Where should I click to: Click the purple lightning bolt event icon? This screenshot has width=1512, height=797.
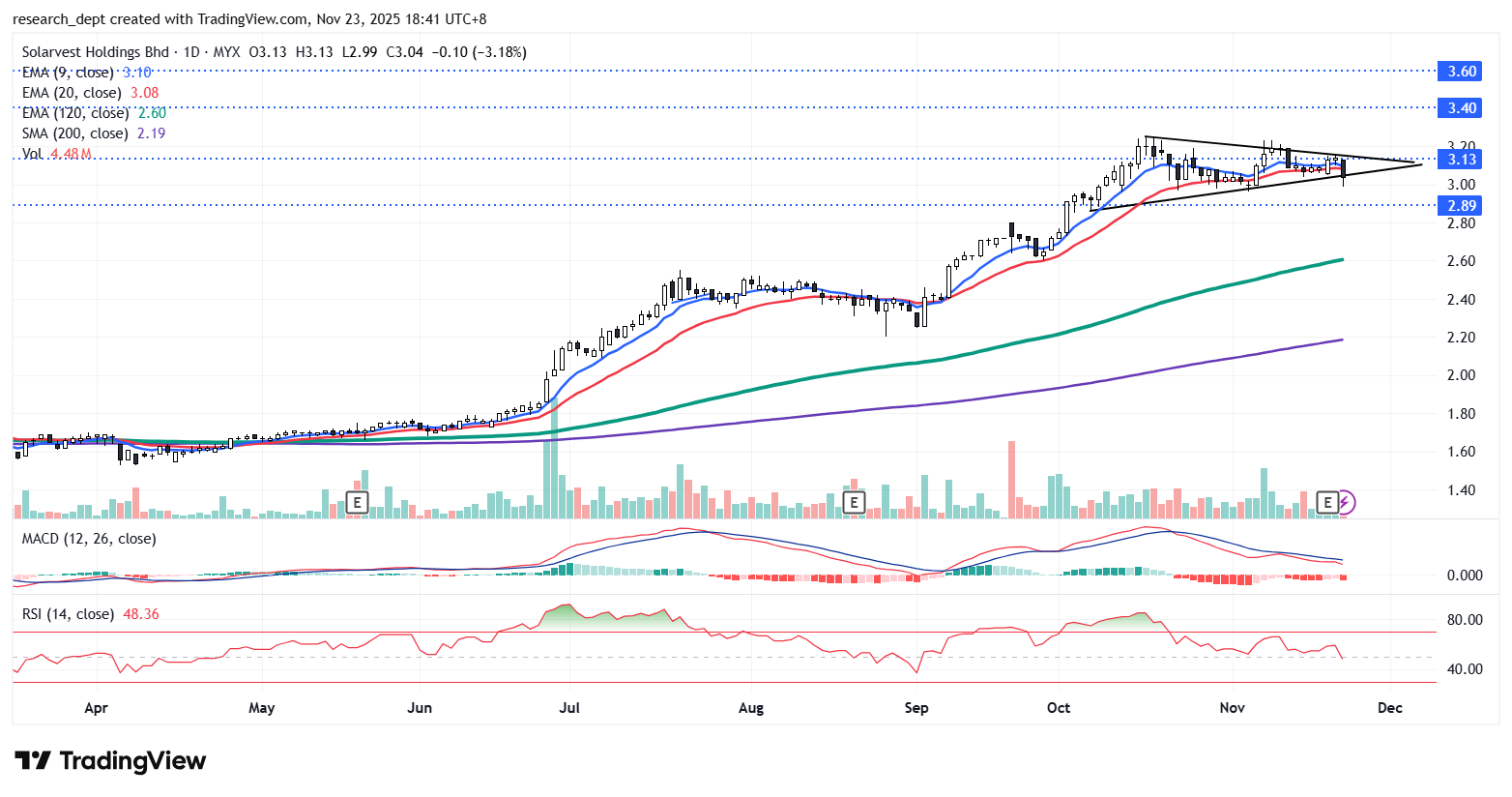pos(1347,502)
